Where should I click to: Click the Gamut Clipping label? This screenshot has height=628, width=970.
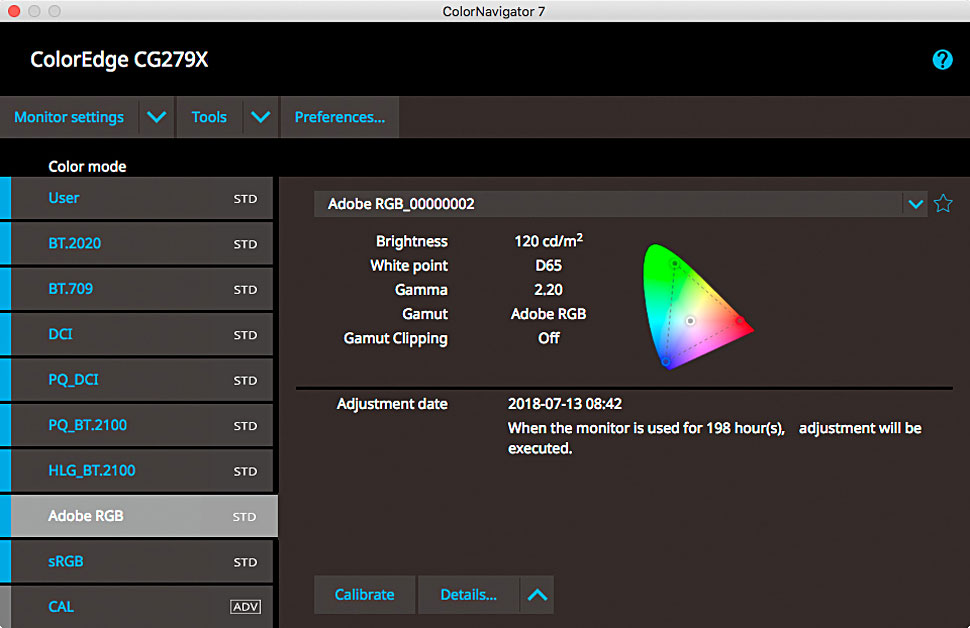click(395, 338)
